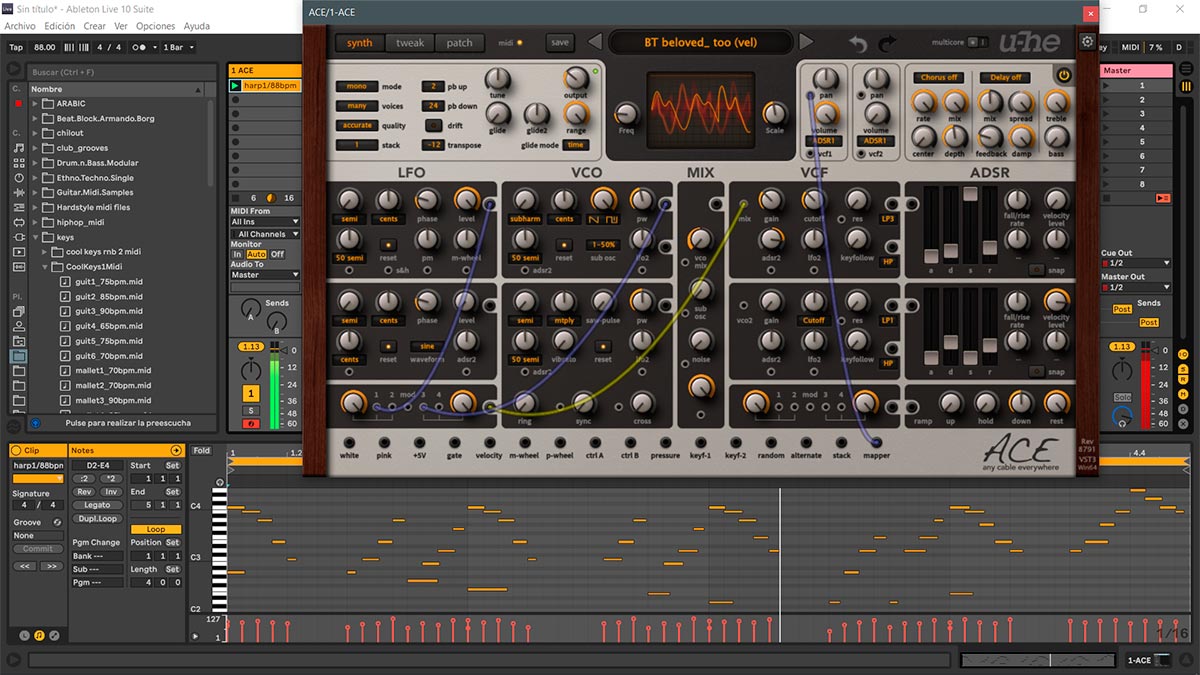
Task: Click the ACE output knob
Action: click(575, 79)
